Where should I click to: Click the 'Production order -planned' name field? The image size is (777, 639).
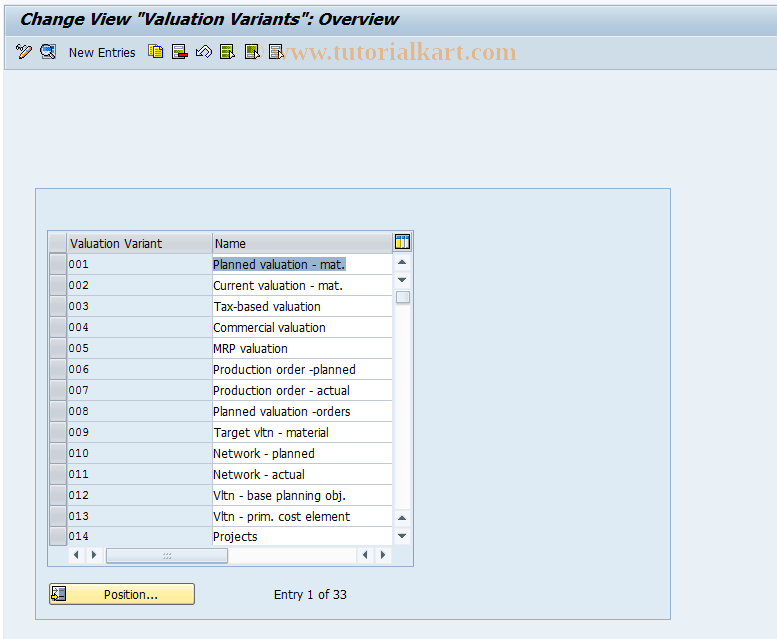tap(302, 370)
